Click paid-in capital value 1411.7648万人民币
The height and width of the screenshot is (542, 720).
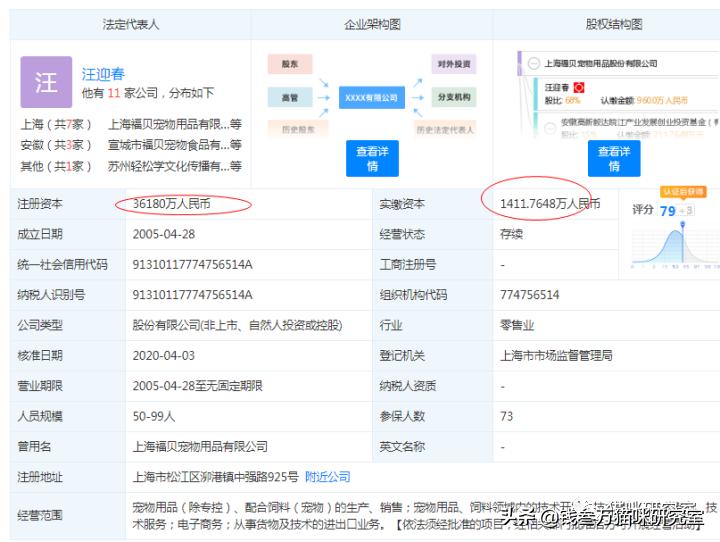pos(550,203)
